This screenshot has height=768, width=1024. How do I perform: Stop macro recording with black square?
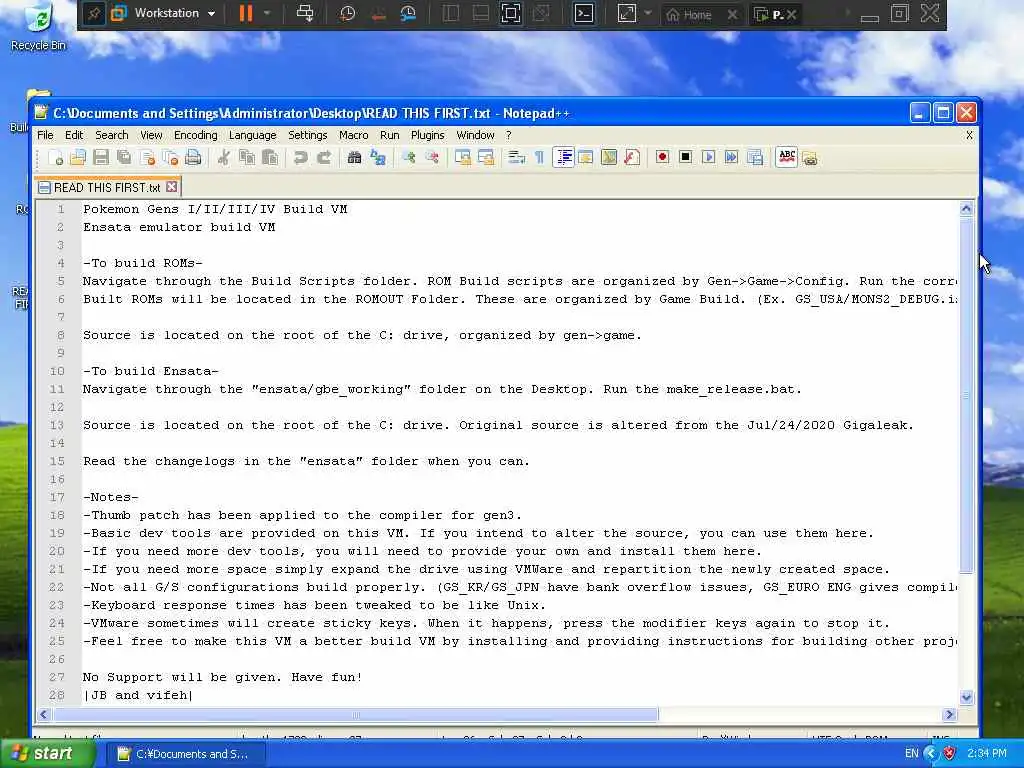click(685, 157)
